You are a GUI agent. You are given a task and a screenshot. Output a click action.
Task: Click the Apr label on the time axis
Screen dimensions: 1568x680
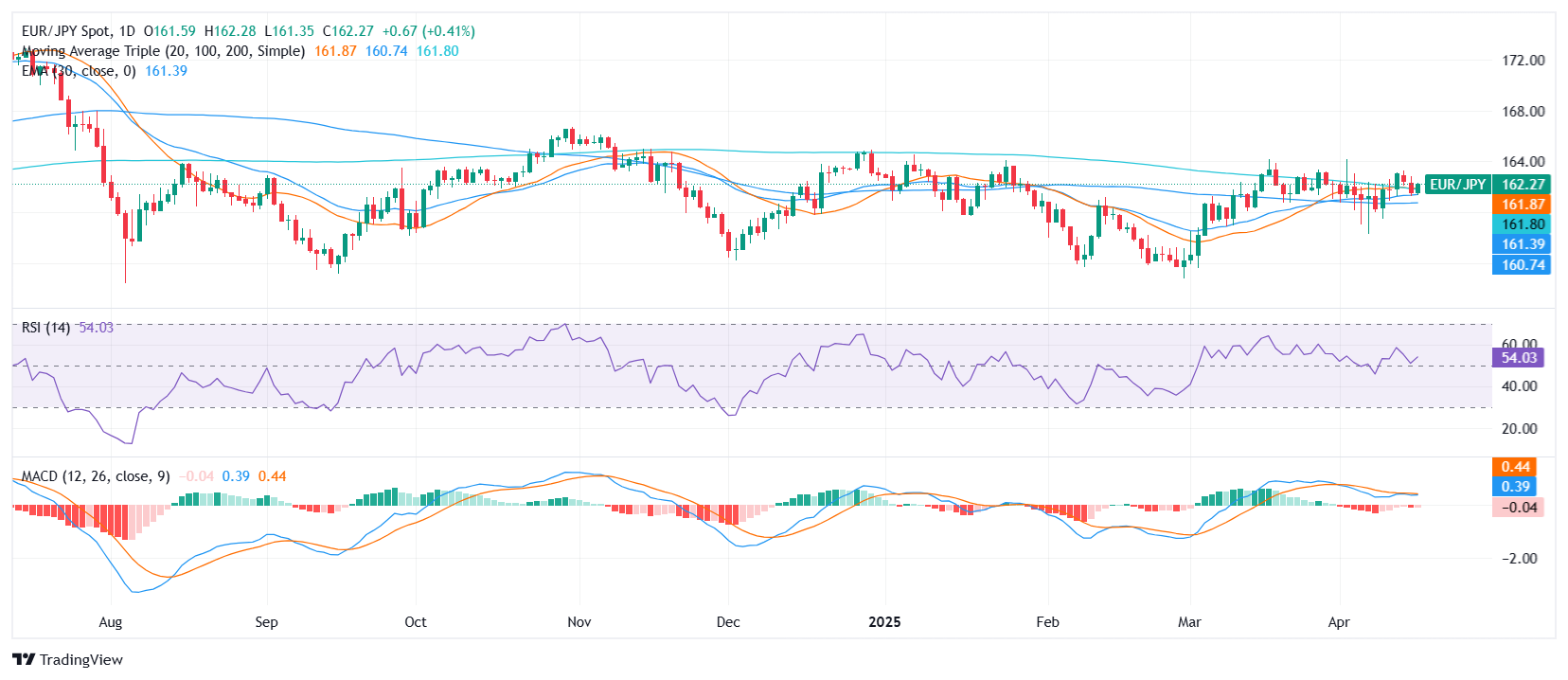click(x=1338, y=622)
